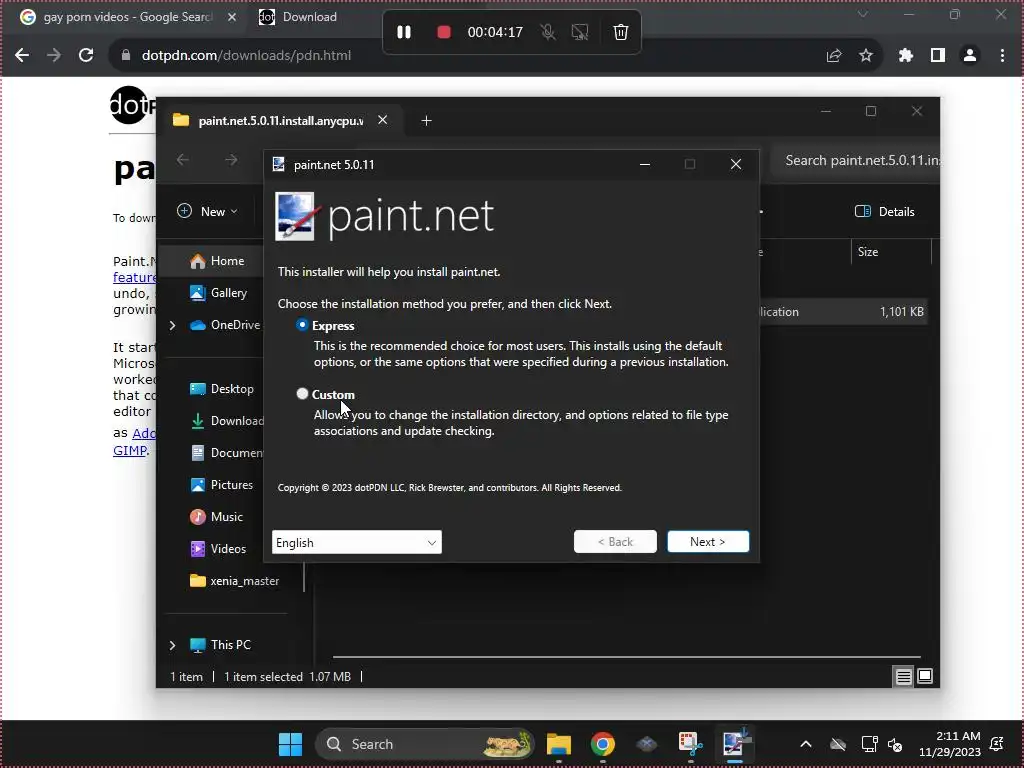The width and height of the screenshot is (1024, 768).
Task: Expand the This PC tree node
Action: 172,645
